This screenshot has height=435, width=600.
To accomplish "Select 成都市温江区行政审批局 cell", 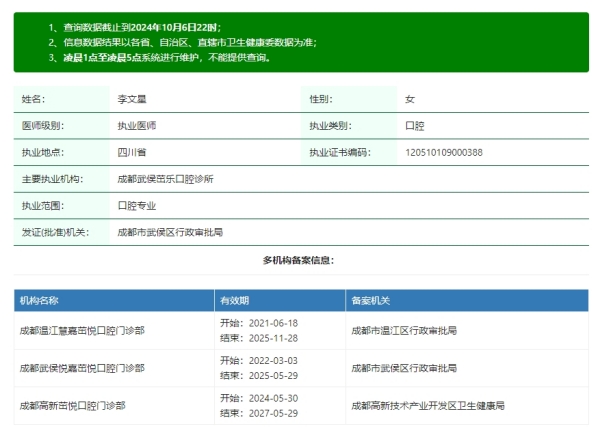I will (x=404, y=330).
